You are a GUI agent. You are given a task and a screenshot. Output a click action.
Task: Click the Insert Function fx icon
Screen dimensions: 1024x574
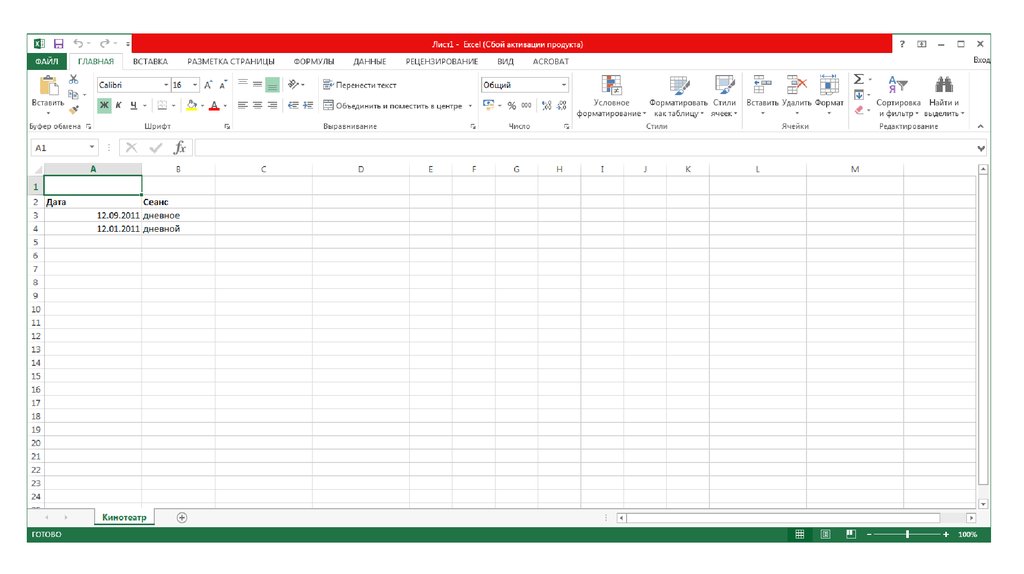coord(180,147)
